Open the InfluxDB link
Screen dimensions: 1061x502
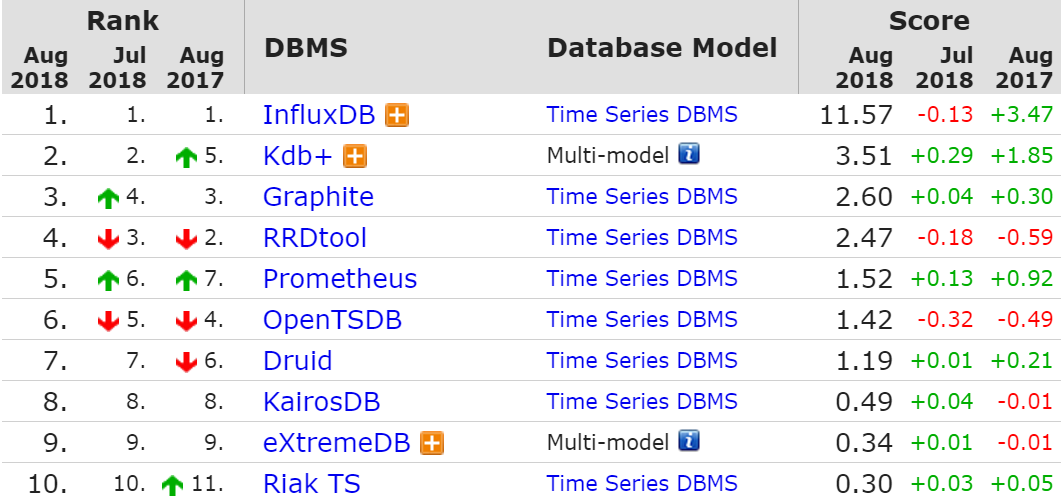318,115
